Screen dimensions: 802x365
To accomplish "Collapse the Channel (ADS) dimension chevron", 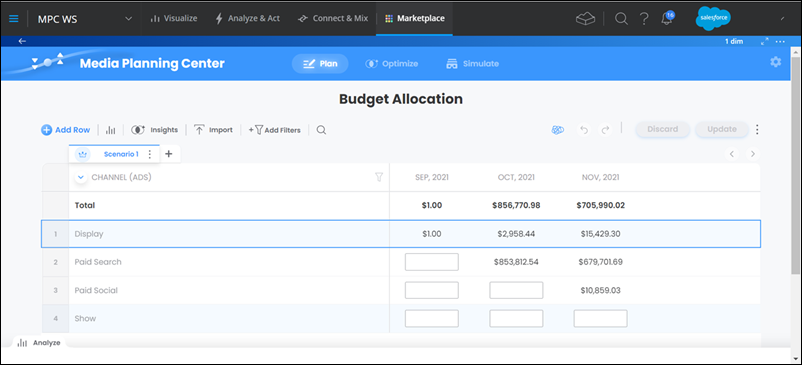I will click(80, 177).
